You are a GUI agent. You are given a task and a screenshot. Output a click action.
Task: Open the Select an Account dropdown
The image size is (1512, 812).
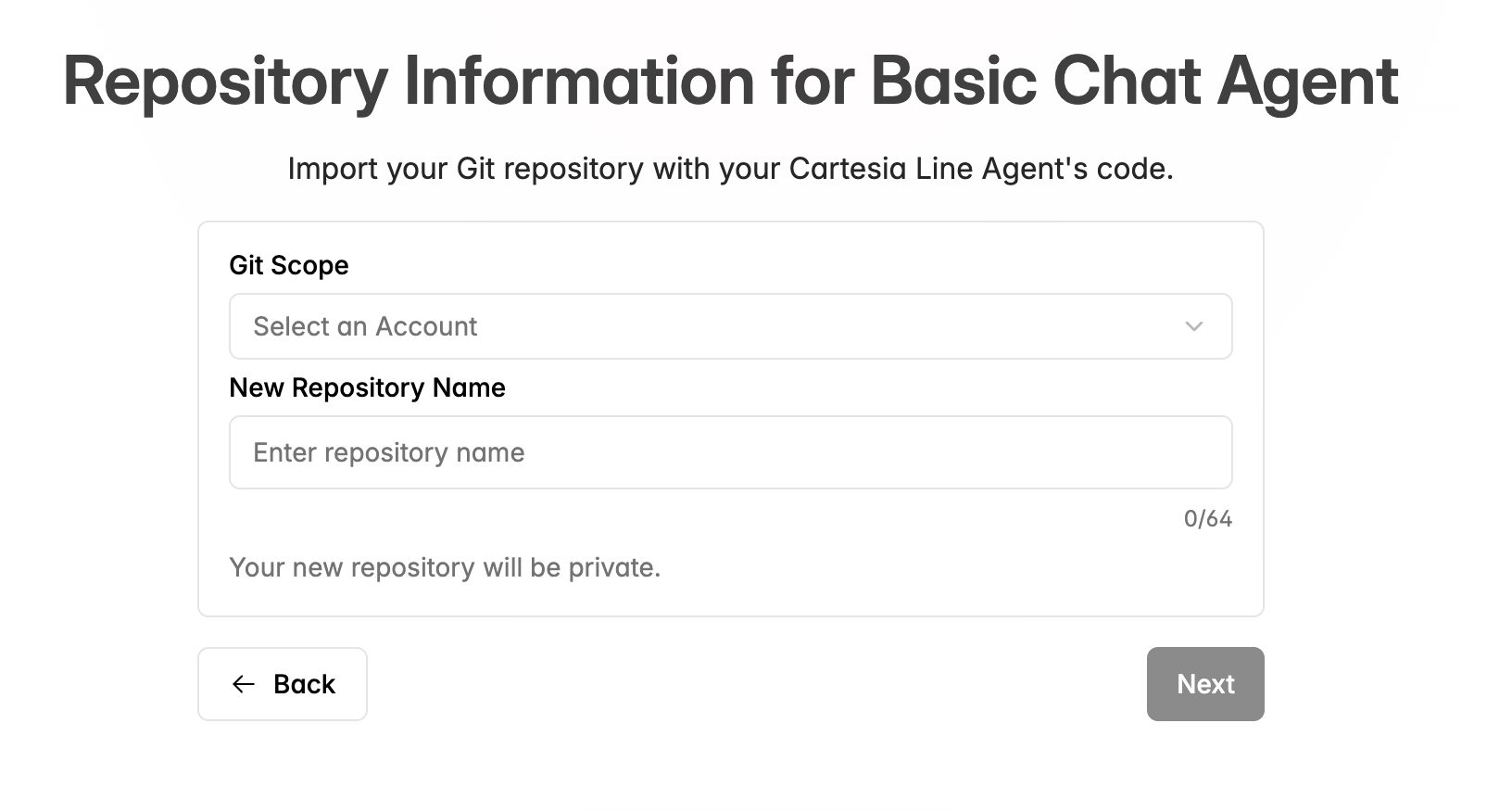coord(730,326)
